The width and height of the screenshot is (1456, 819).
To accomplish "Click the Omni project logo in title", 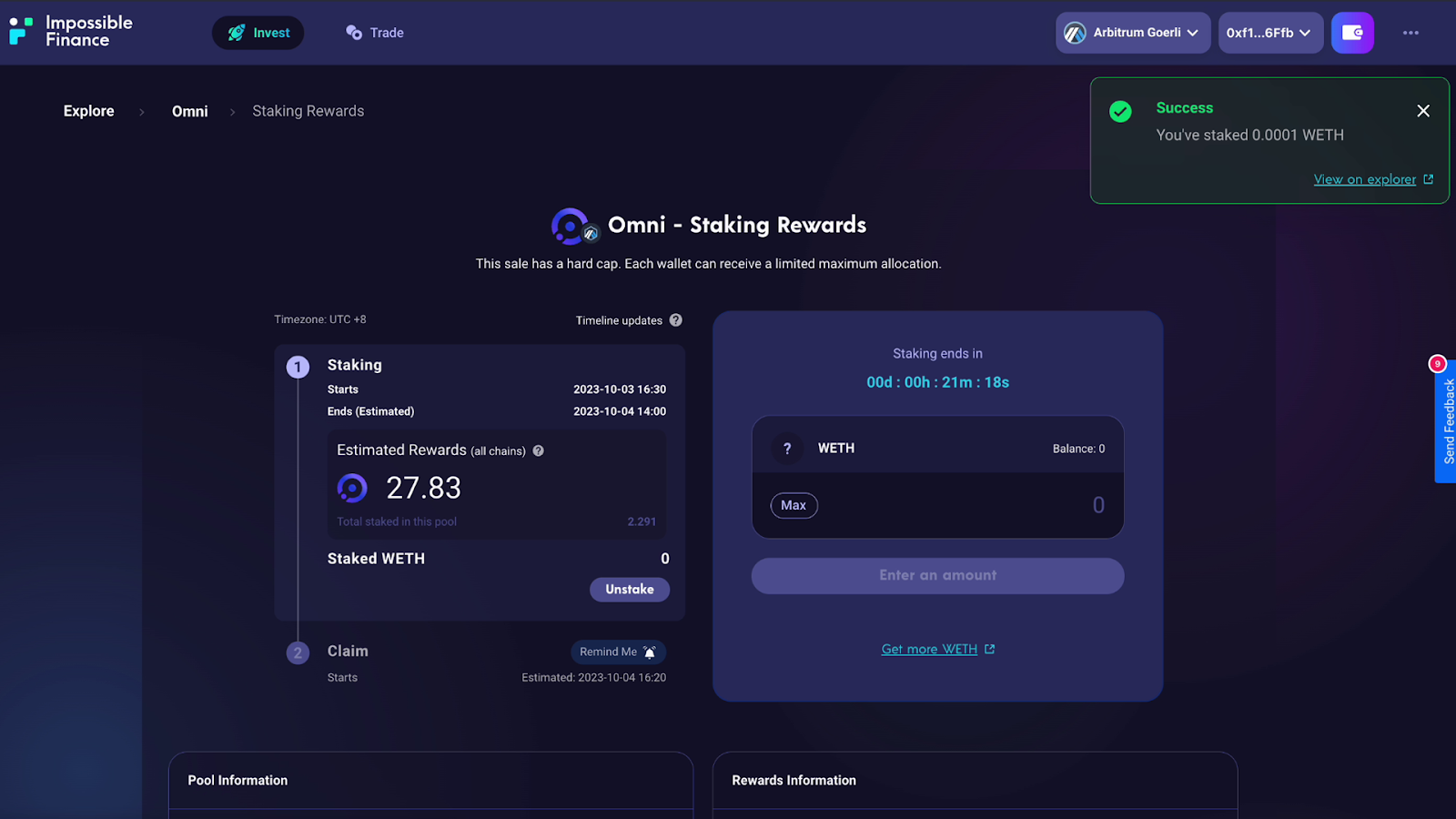I will 573,227.
